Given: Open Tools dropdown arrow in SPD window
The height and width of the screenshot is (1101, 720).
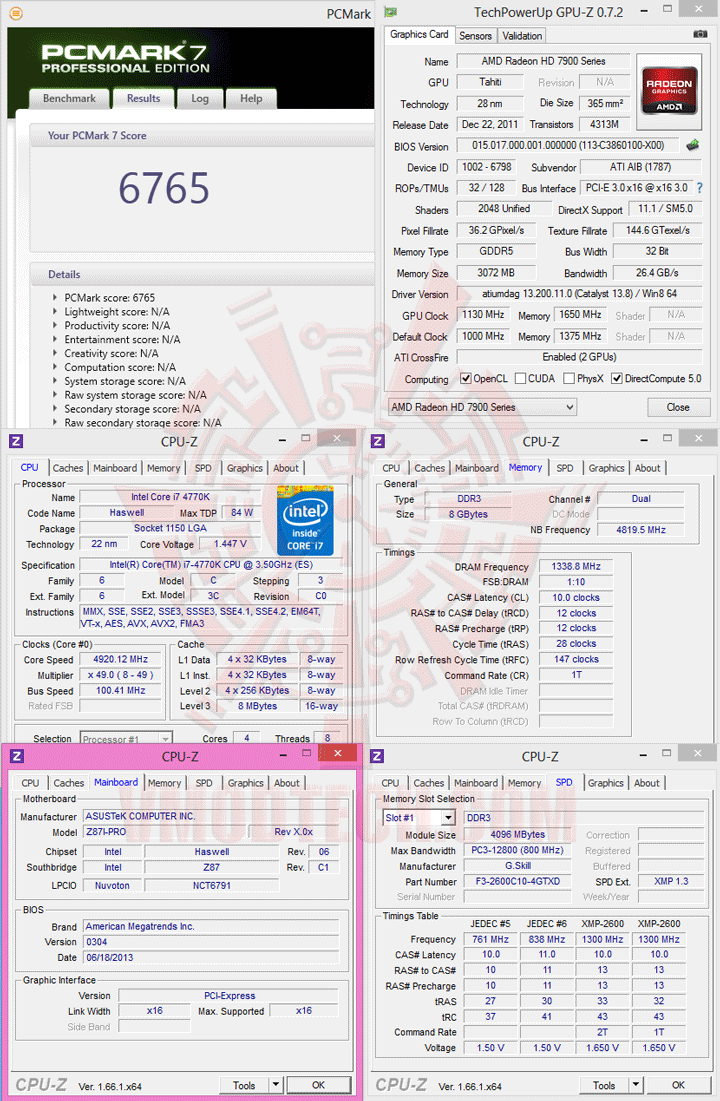Looking at the screenshot, I should [636, 1085].
